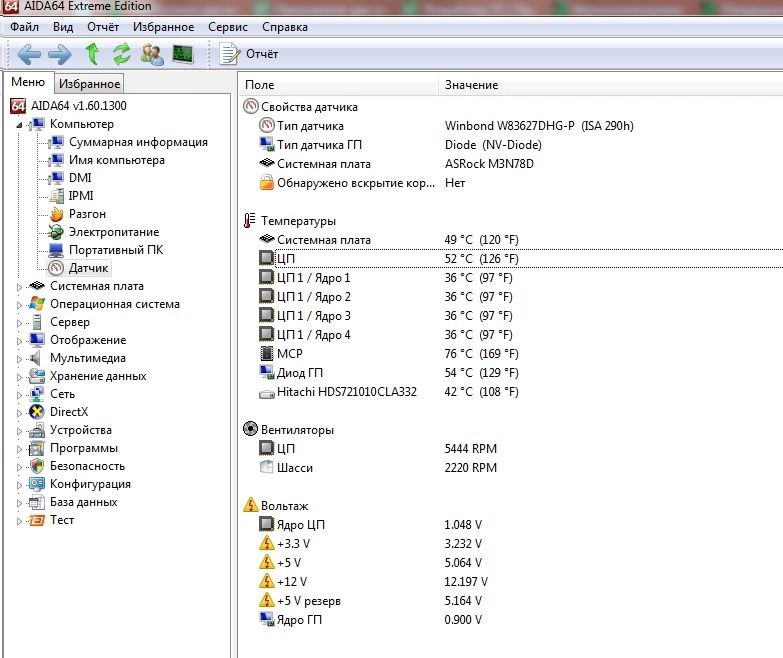The height and width of the screenshot is (658, 783).
Task: Refresh sensor data with green arrows icon
Action: 121,54
